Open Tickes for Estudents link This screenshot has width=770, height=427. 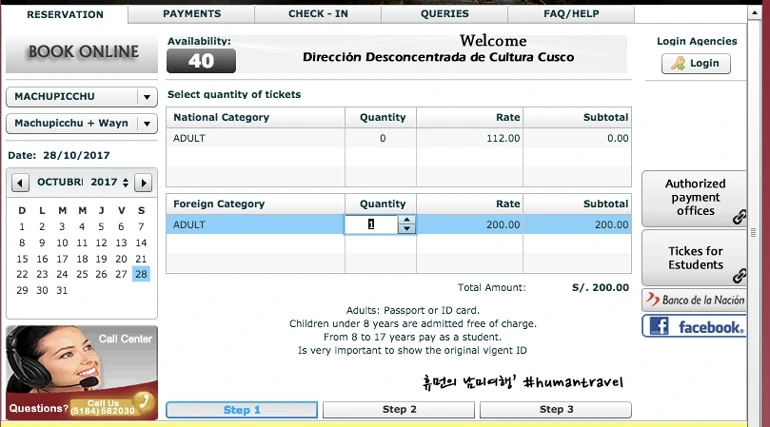[x=694, y=258]
